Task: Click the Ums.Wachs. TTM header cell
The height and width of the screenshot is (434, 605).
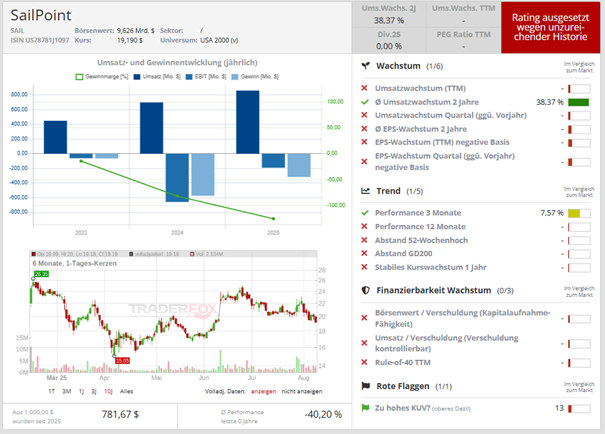Action: [463, 8]
